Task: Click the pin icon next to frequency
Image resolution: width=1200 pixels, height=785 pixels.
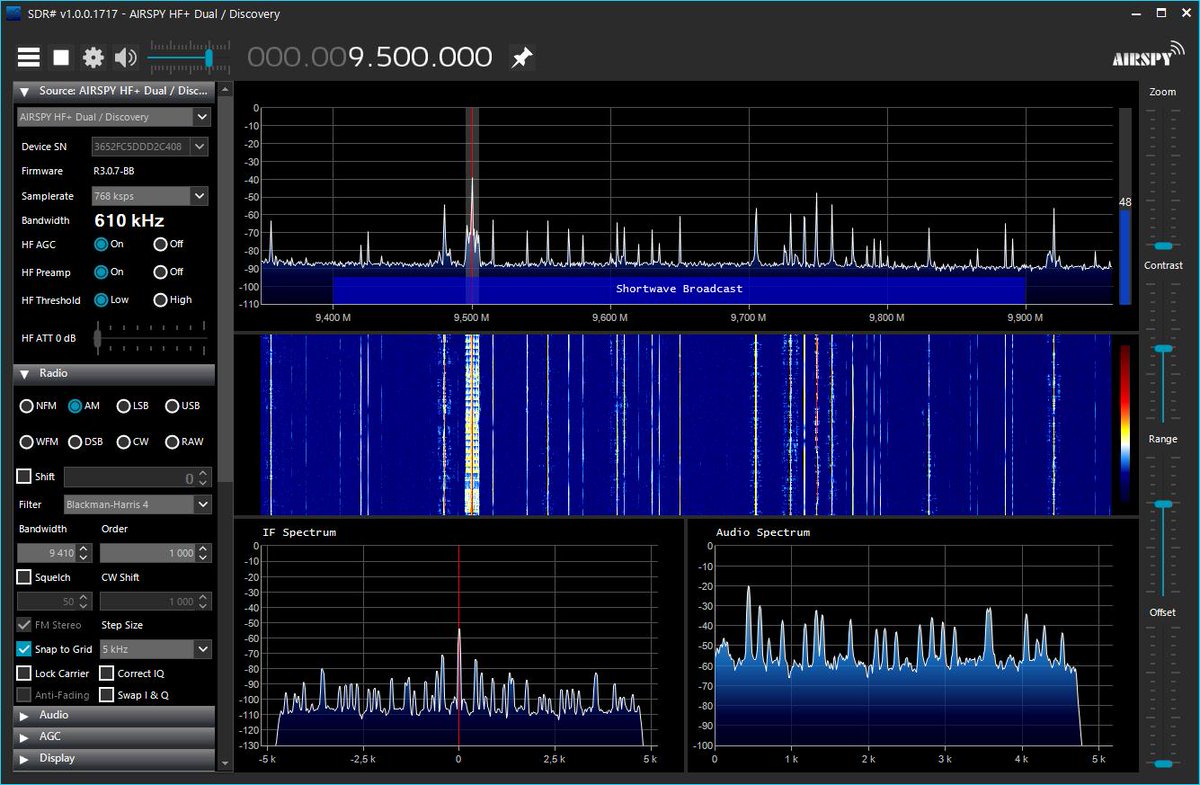Action: (521, 58)
